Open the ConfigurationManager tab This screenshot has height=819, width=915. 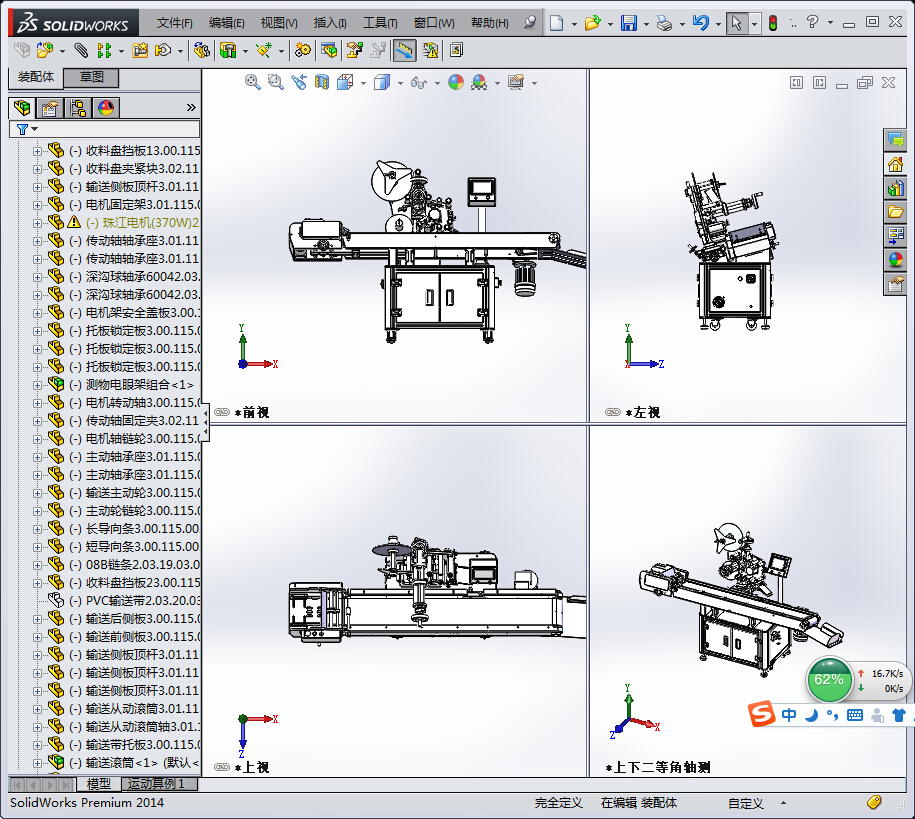(78, 108)
